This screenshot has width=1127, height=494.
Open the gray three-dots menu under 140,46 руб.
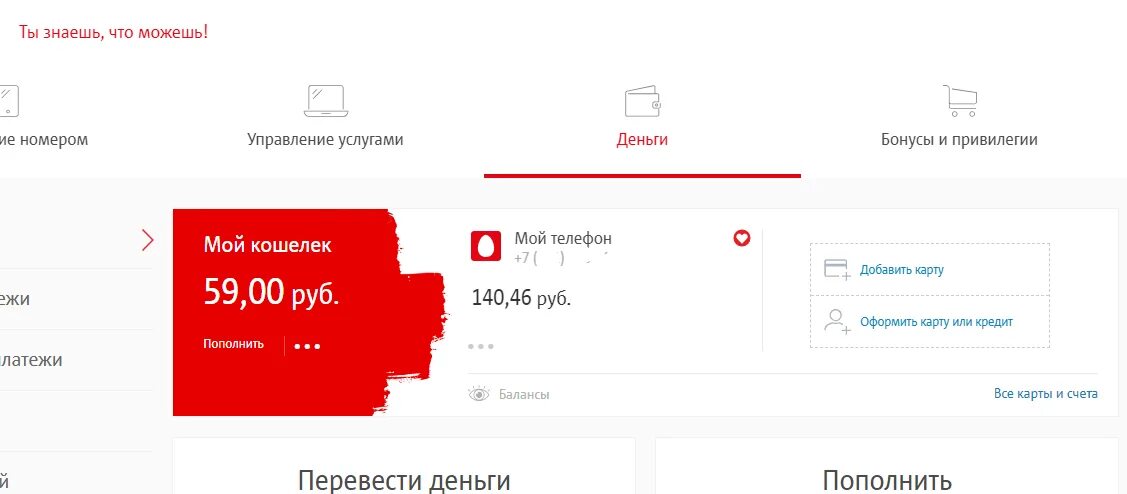(x=481, y=347)
